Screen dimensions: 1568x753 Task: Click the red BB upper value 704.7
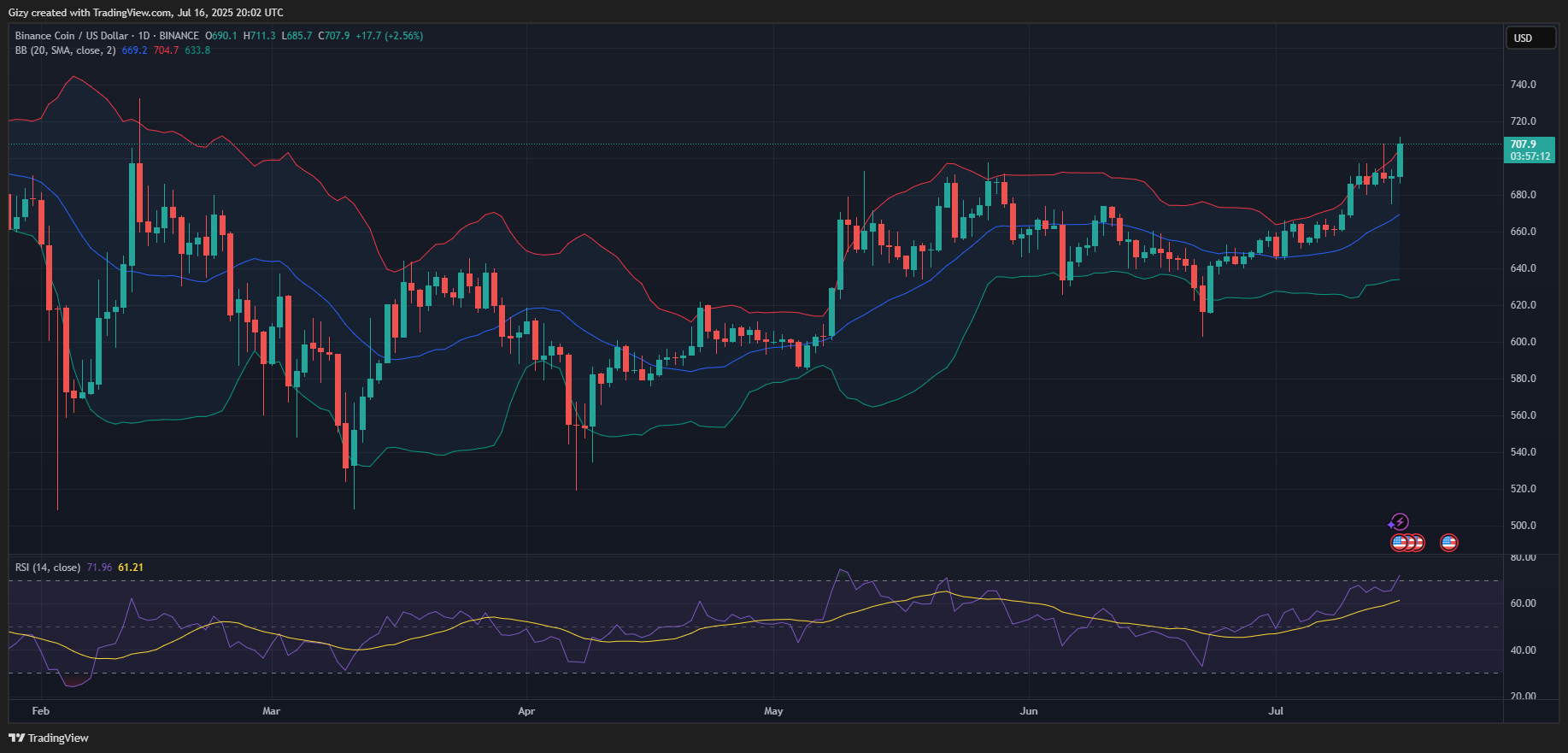click(167, 50)
